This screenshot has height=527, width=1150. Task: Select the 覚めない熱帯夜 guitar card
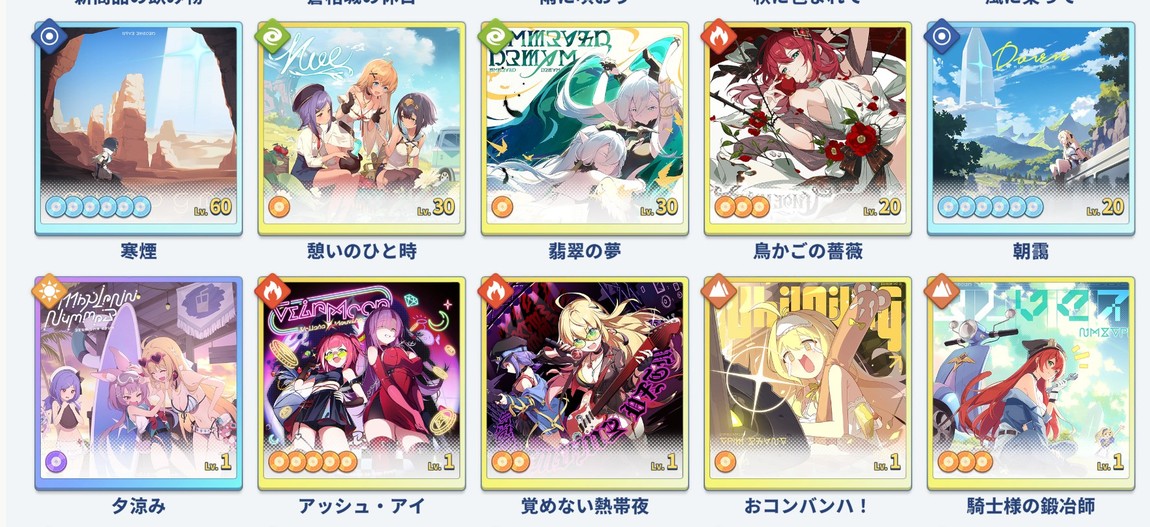coord(585,383)
